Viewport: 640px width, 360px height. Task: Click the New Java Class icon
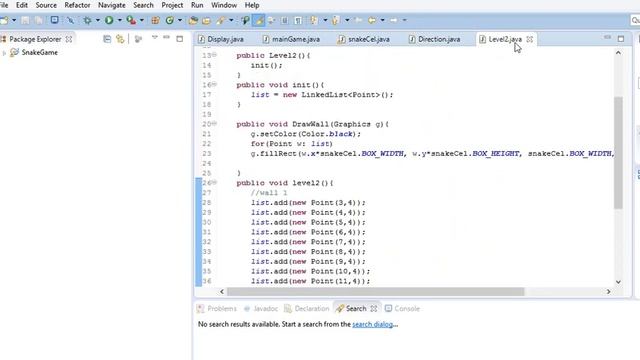(x=169, y=20)
